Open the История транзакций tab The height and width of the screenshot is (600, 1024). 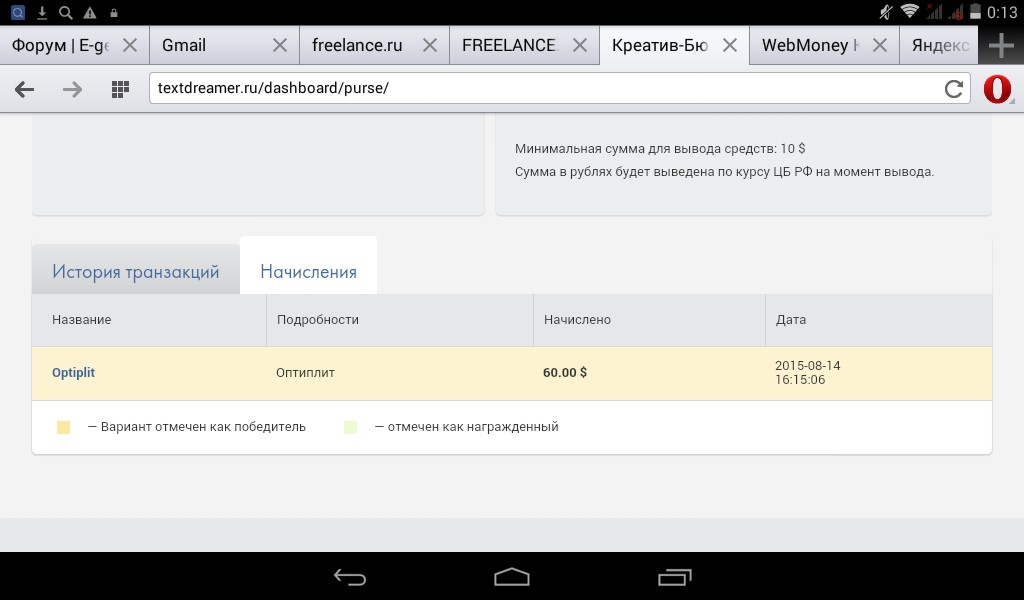click(136, 272)
